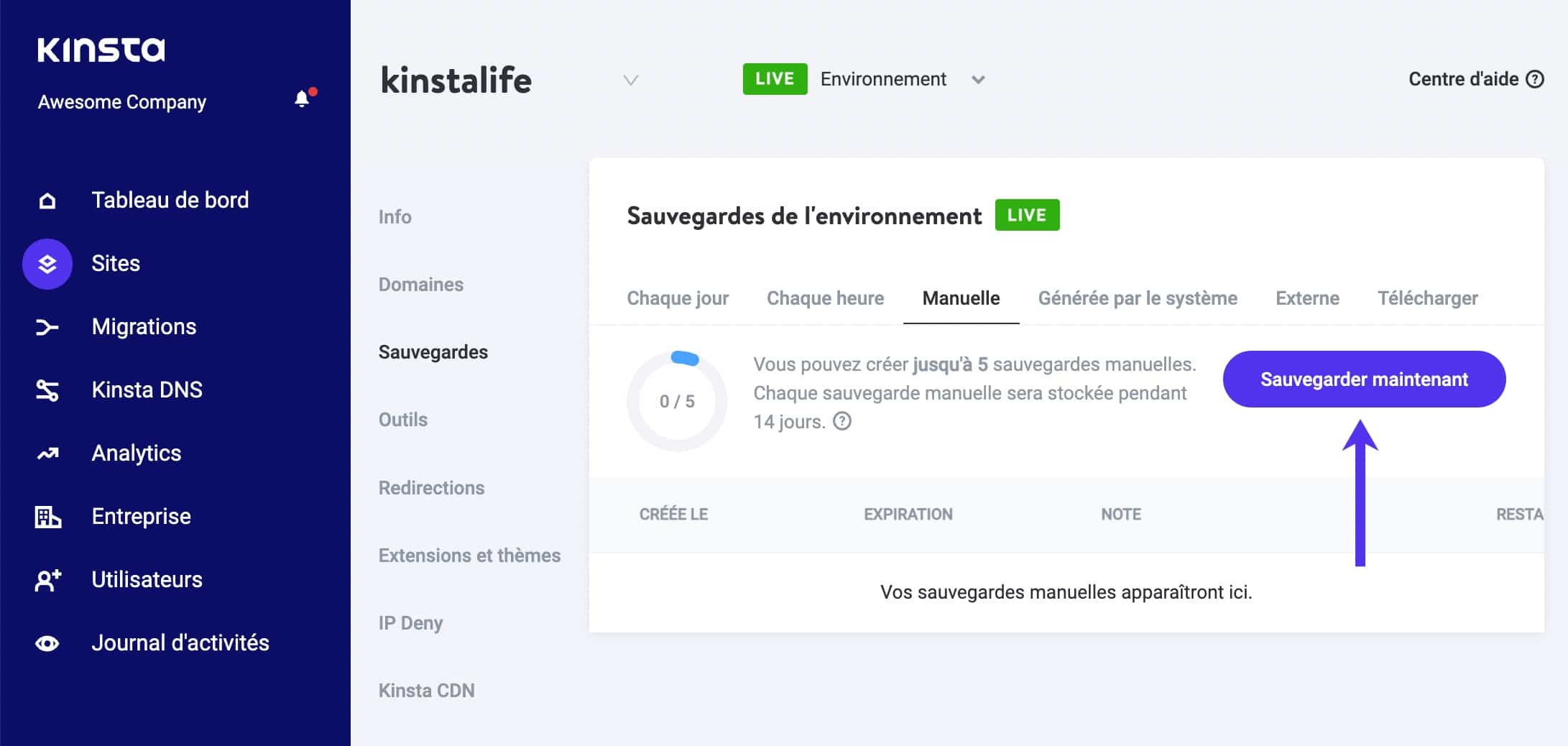The height and width of the screenshot is (746, 1568).
Task: Open the Domaines section
Action: pyautogui.click(x=420, y=285)
